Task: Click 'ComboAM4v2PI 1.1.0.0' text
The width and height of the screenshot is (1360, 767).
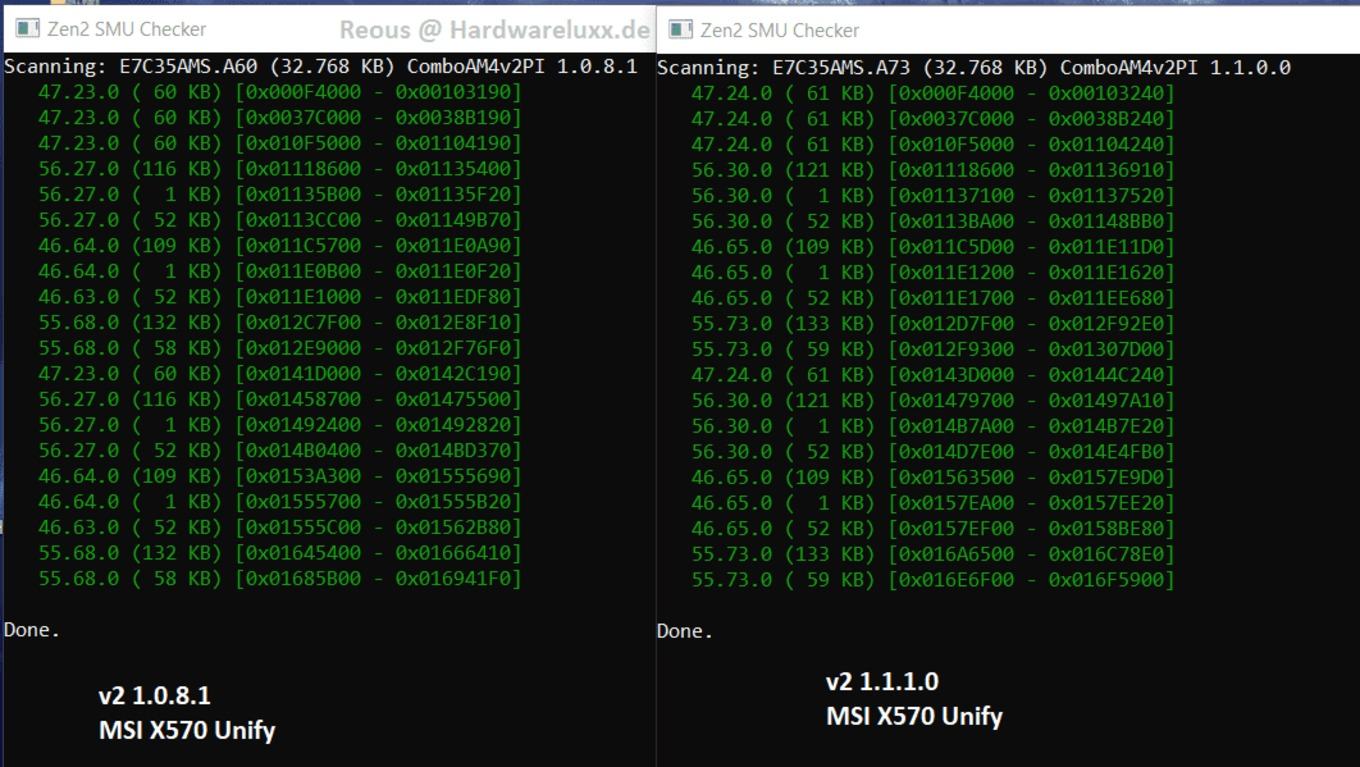Action: pos(1175,68)
